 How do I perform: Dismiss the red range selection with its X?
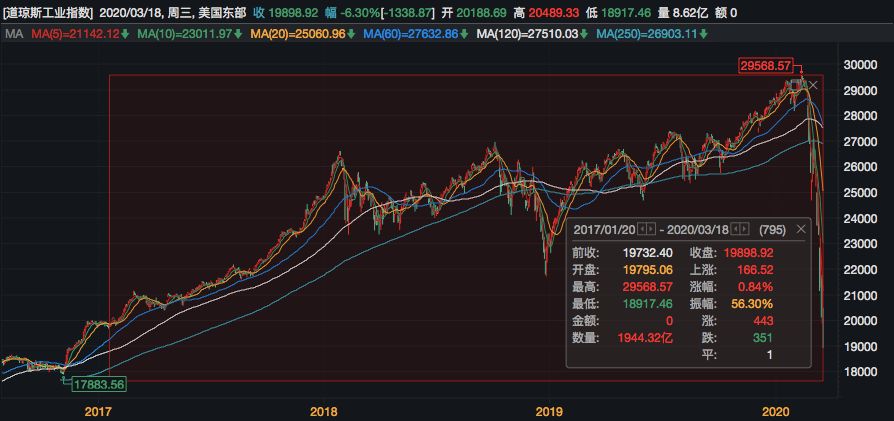[x=813, y=86]
